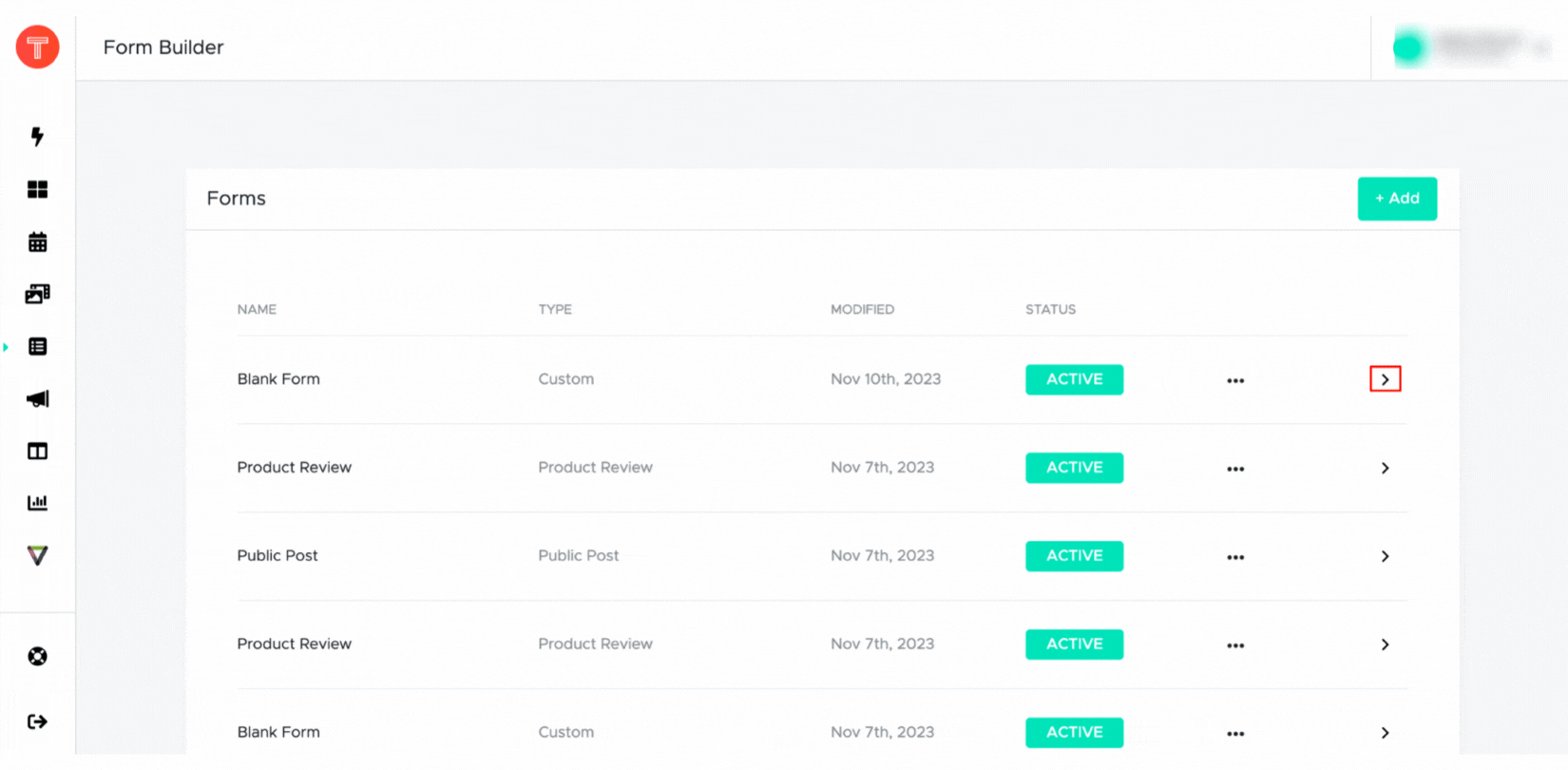Open chevron of Product Review row above Public Post
Screen dimensions: 1568x770
(x=1386, y=468)
